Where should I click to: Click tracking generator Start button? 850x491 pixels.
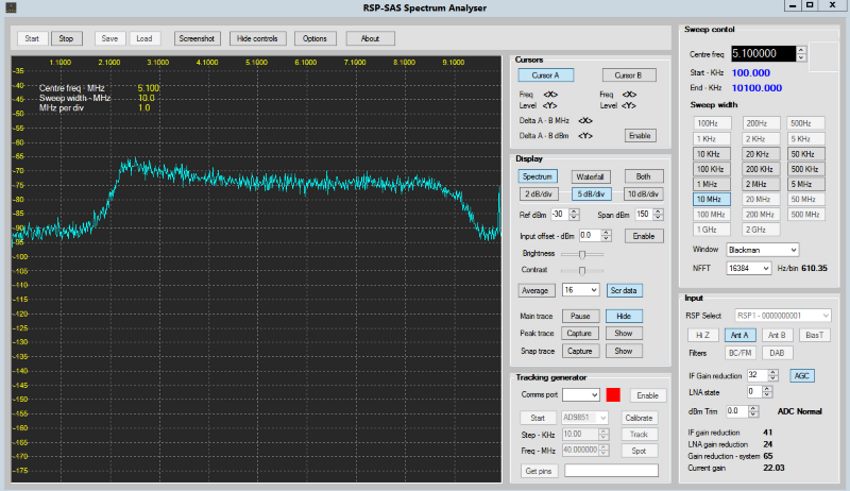tap(538, 418)
